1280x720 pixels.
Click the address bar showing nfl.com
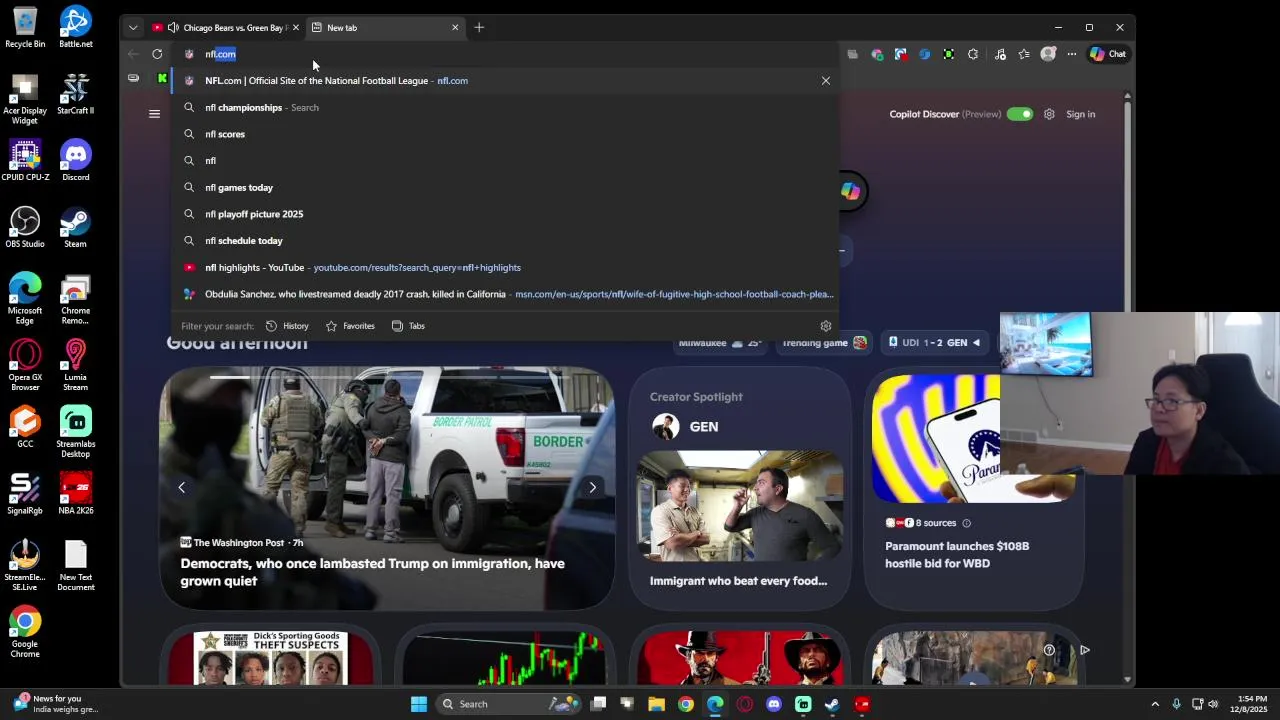(x=505, y=54)
